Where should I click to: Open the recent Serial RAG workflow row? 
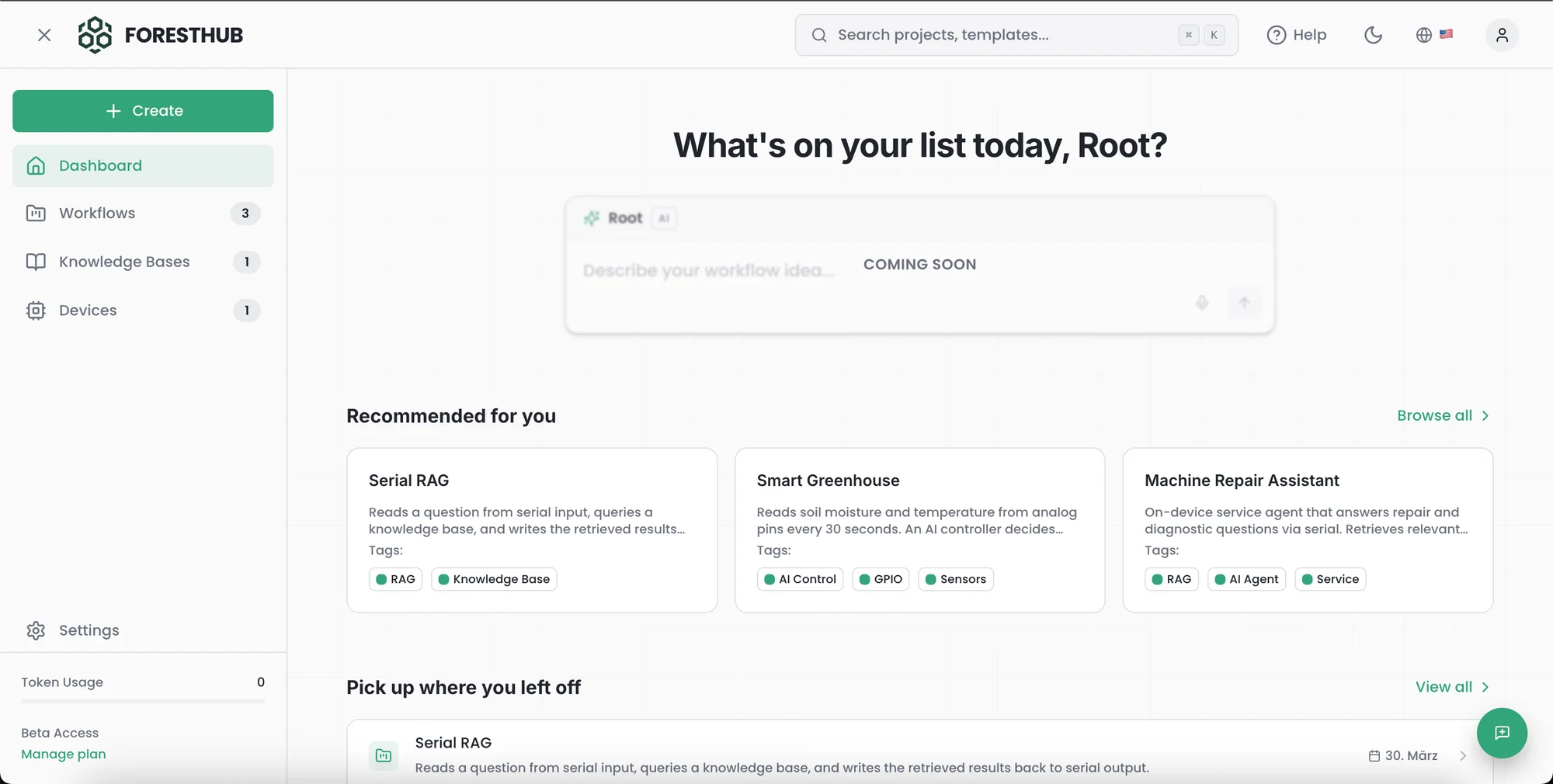tap(919, 753)
